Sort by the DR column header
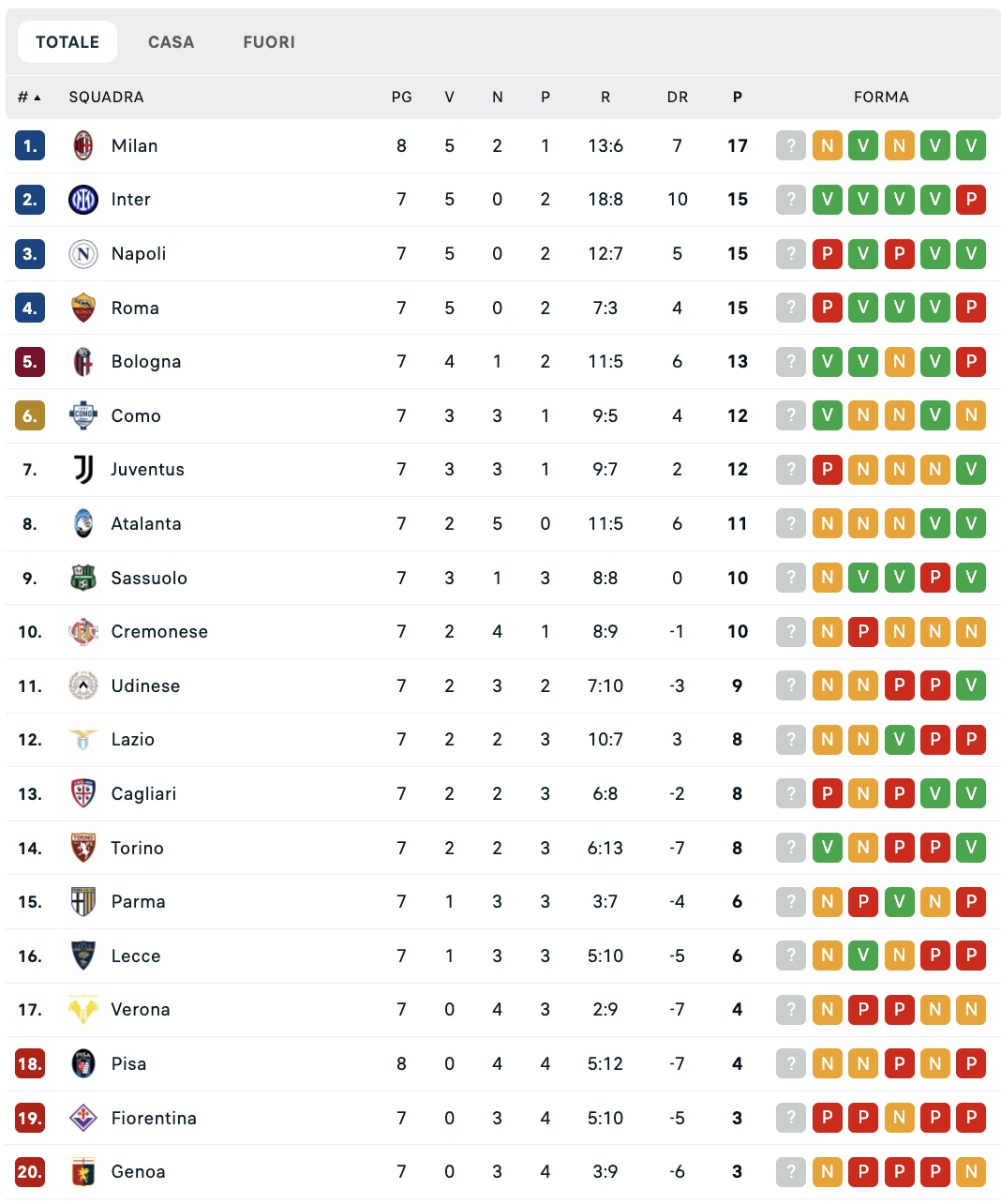1001x1204 pixels. (677, 98)
